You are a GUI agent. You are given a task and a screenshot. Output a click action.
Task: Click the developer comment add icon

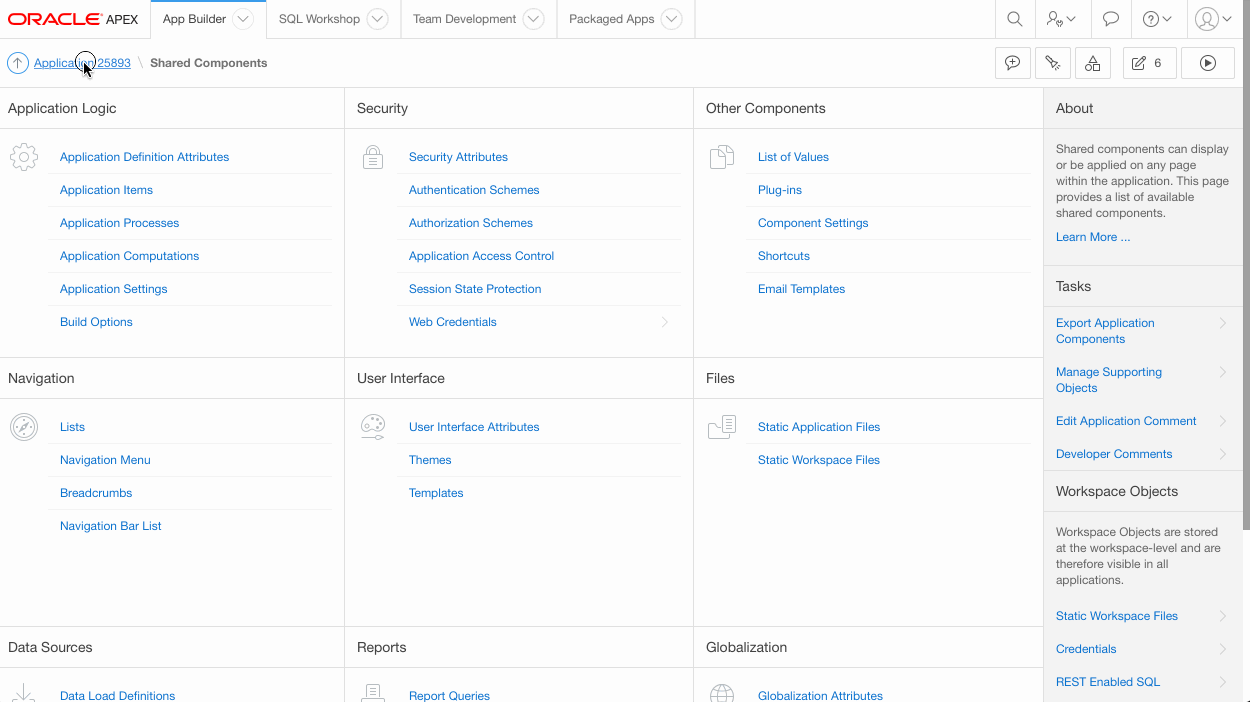(x=1012, y=63)
